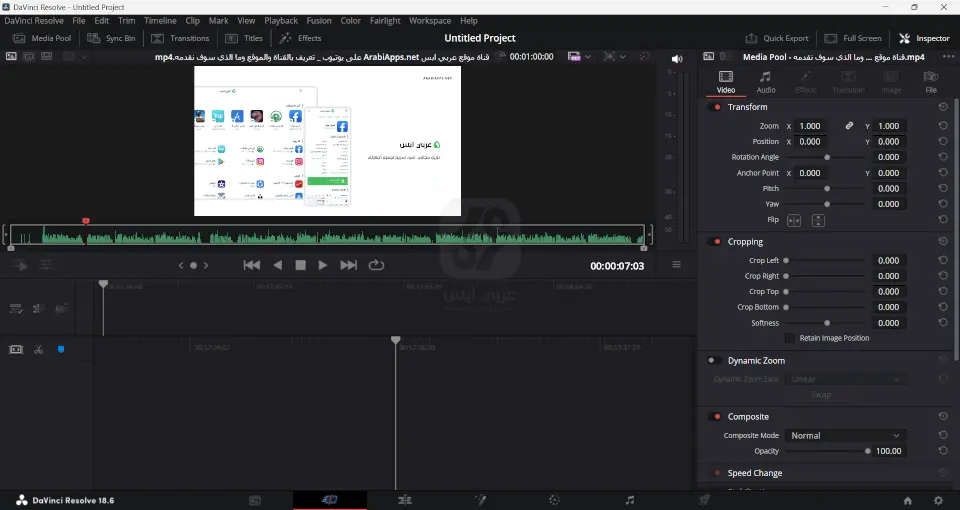This screenshot has width=960, height=510.
Task: Toggle the Composite section enable dot
Action: [716, 417]
